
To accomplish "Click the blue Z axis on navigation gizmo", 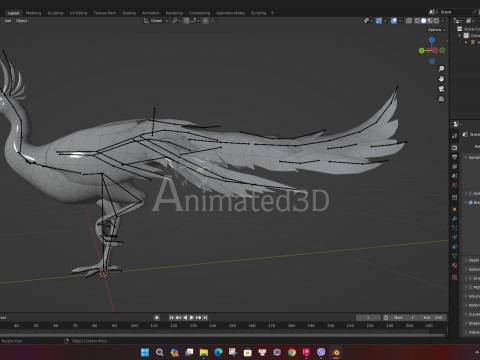I will coord(432,40).
